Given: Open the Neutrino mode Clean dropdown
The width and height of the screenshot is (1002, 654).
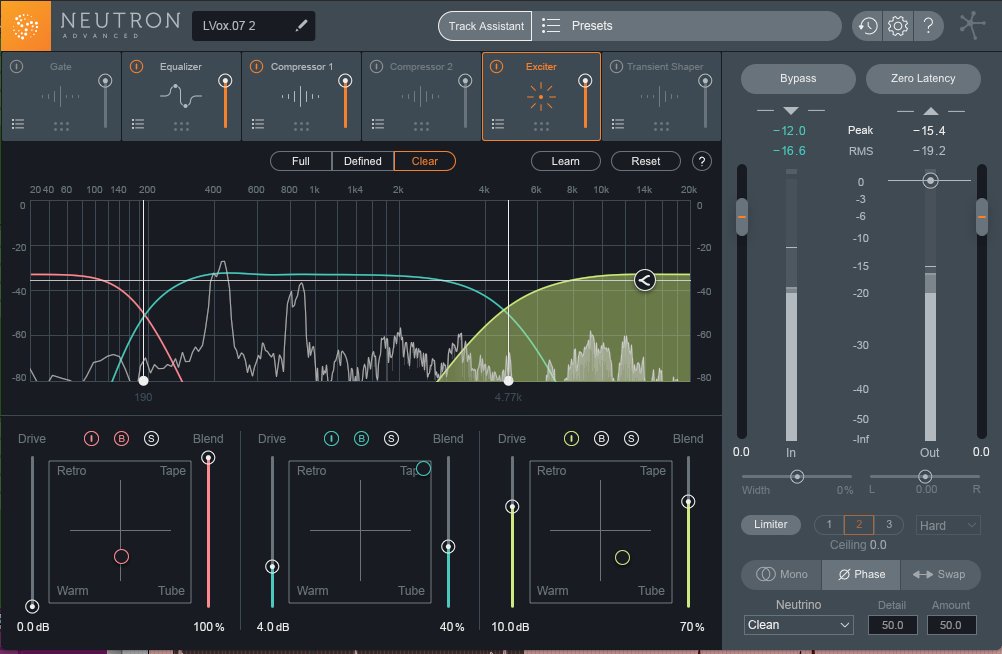Looking at the screenshot, I should (798, 625).
